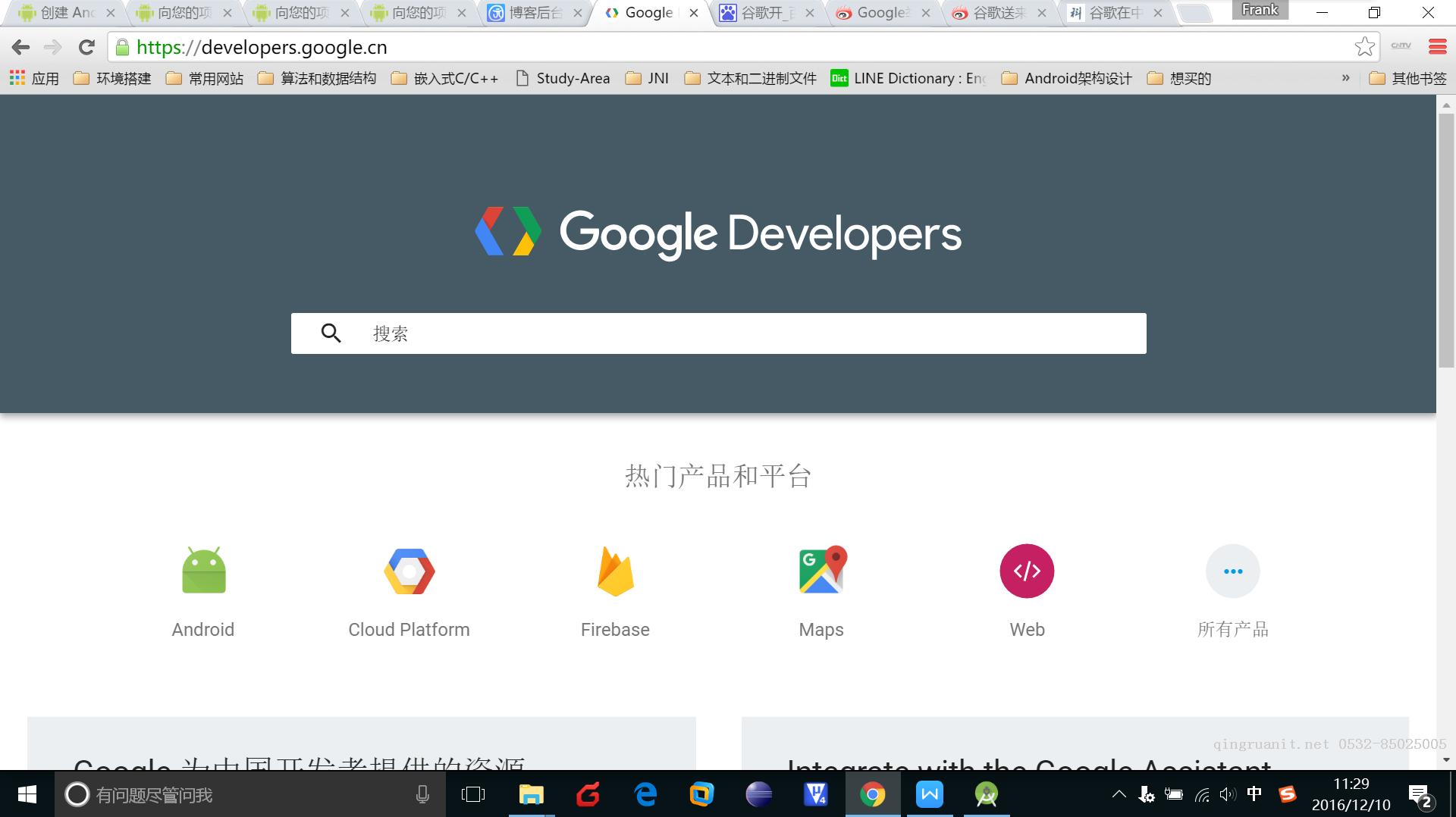Screen dimensions: 1456x817
Task: Click the Firebase label
Action: click(615, 630)
